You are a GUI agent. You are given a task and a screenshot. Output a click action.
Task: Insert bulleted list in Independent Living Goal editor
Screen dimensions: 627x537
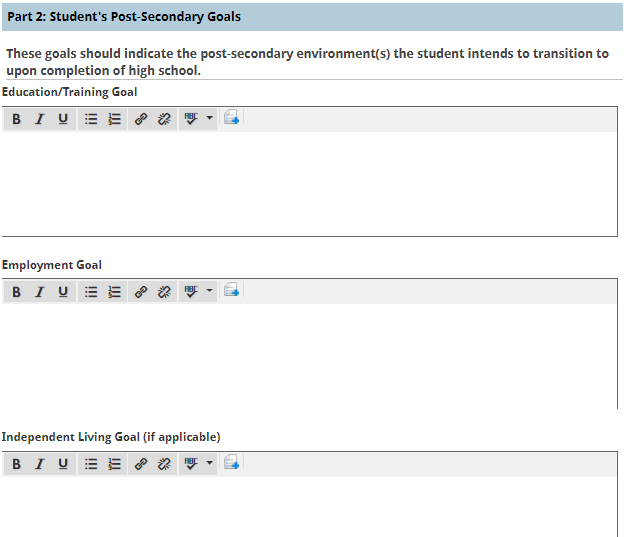point(91,464)
